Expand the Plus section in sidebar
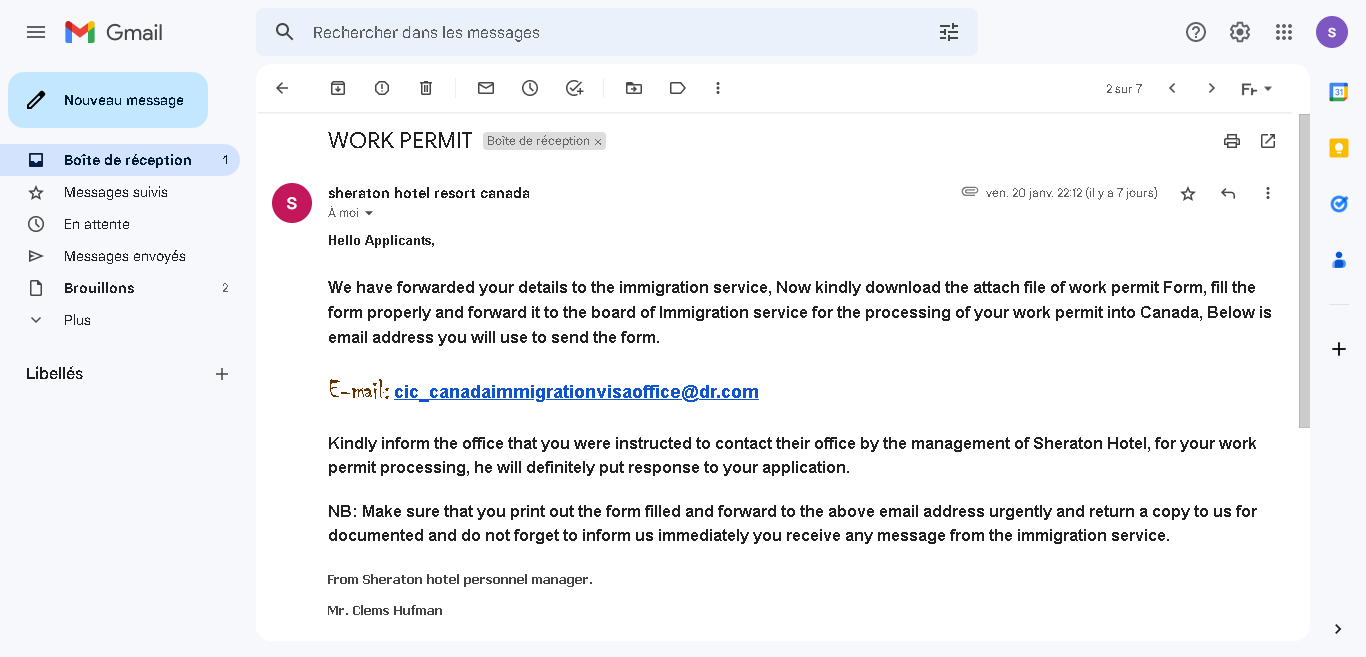This screenshot has width=1366, height=657. 77,320
